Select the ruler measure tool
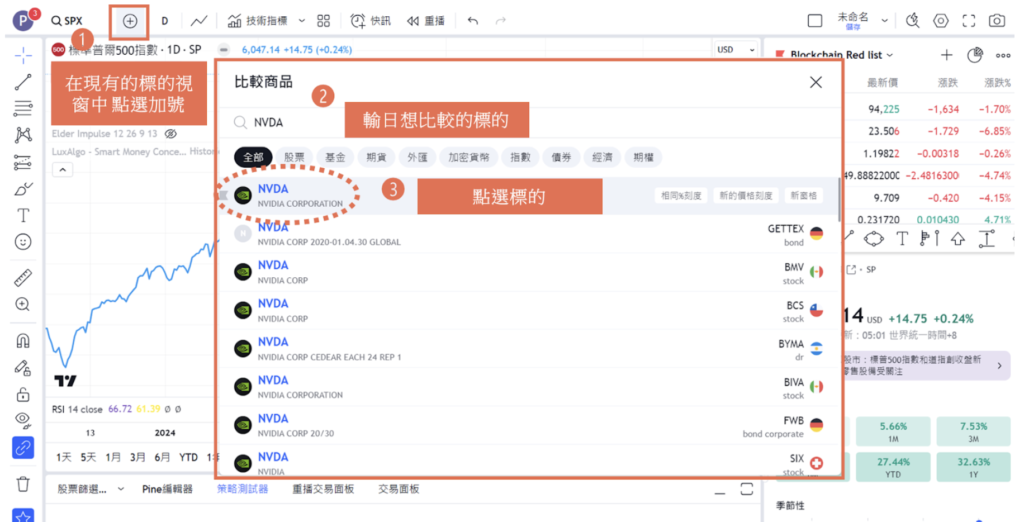The width and height of the screenshot is (1024, 522). click(x=23, y=277)
